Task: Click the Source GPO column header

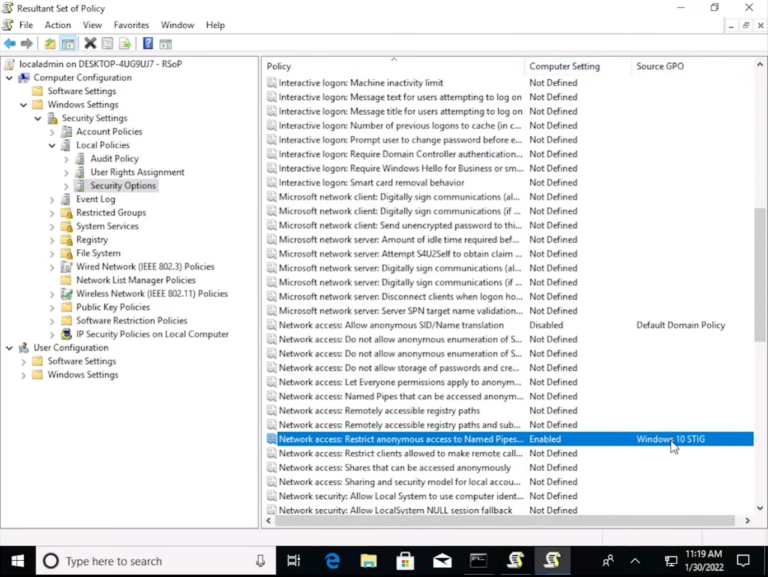Action: 660,66
